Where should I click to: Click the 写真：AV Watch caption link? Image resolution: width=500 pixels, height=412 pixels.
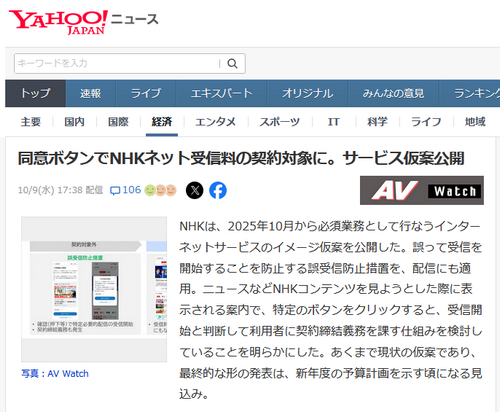coord(55,374)
